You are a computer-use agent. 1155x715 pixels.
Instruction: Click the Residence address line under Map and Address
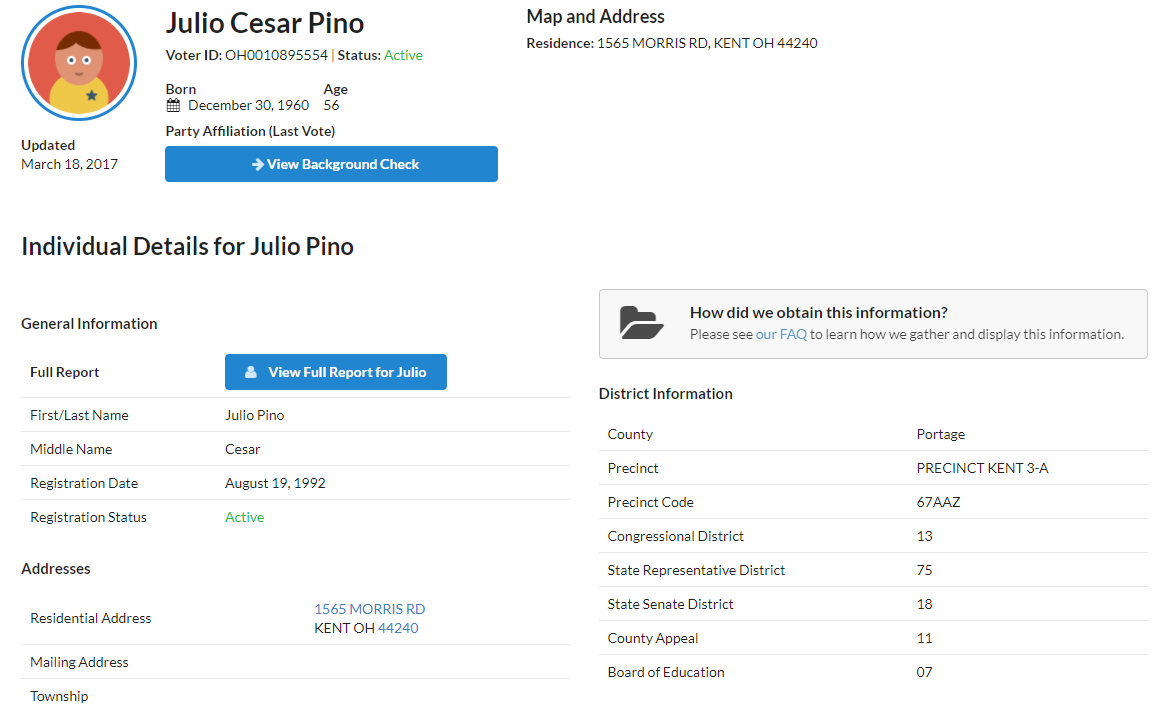[672, 43]
